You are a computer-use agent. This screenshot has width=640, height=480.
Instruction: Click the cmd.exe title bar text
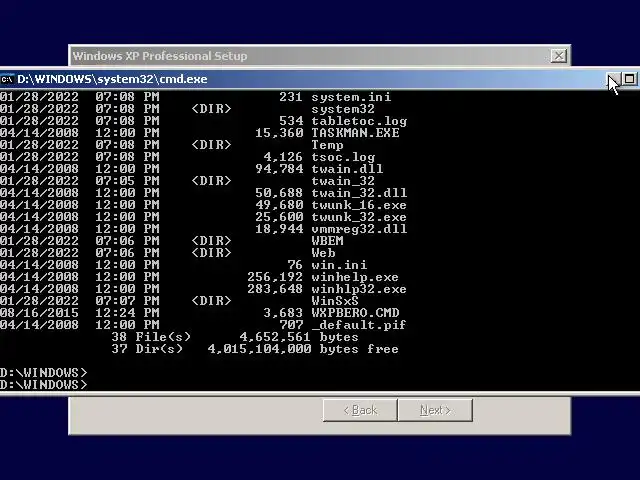112,79
